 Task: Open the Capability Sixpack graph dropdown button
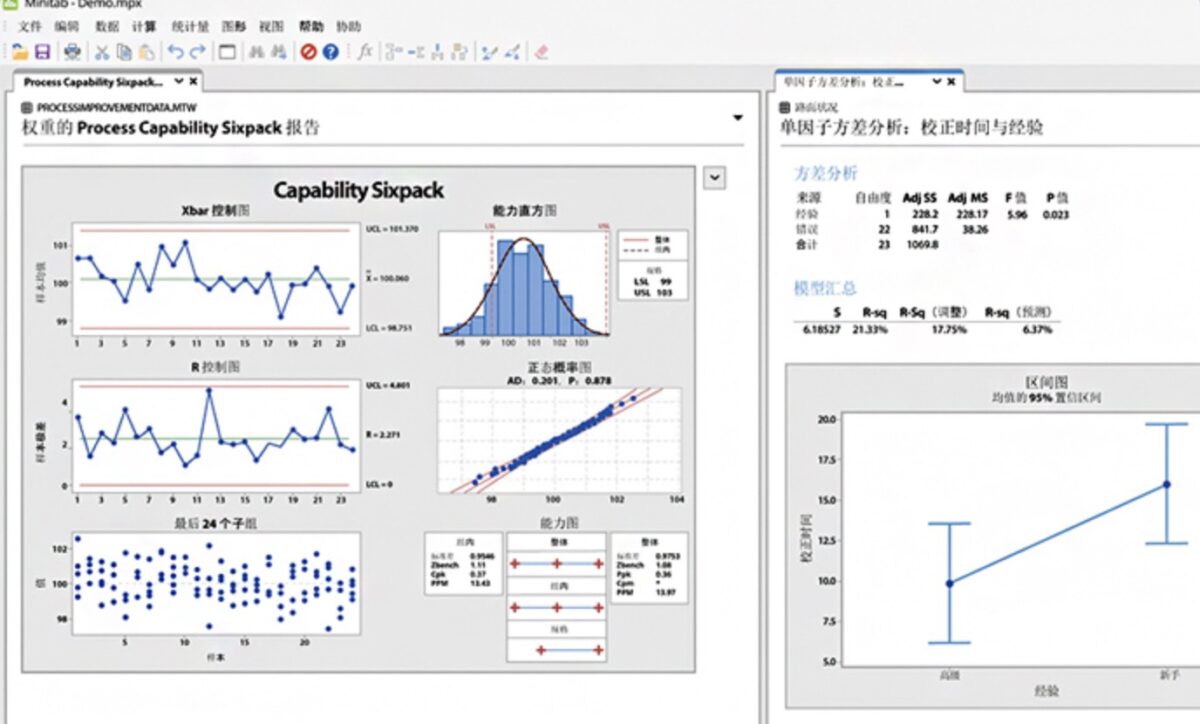pyautogui.click(x=715, y=177)
